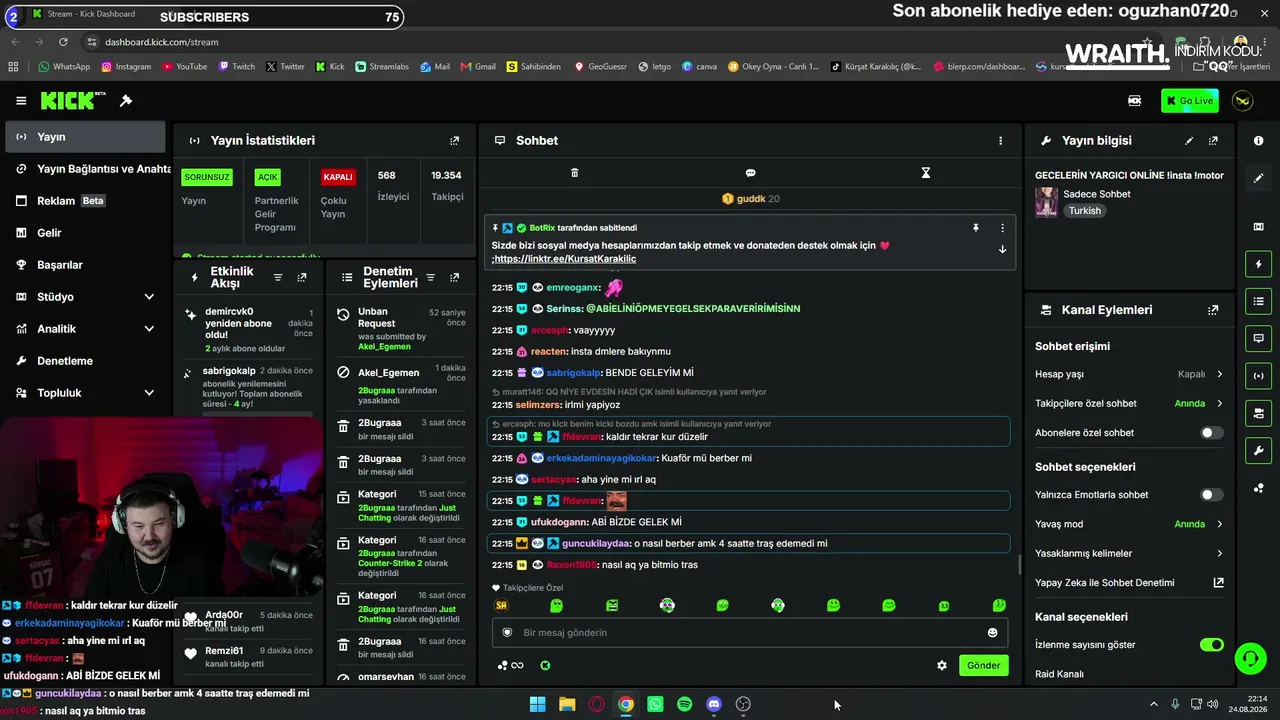Click the info icon in right sidebar
Screen dimensions: 1280x720
(1258, 141)
